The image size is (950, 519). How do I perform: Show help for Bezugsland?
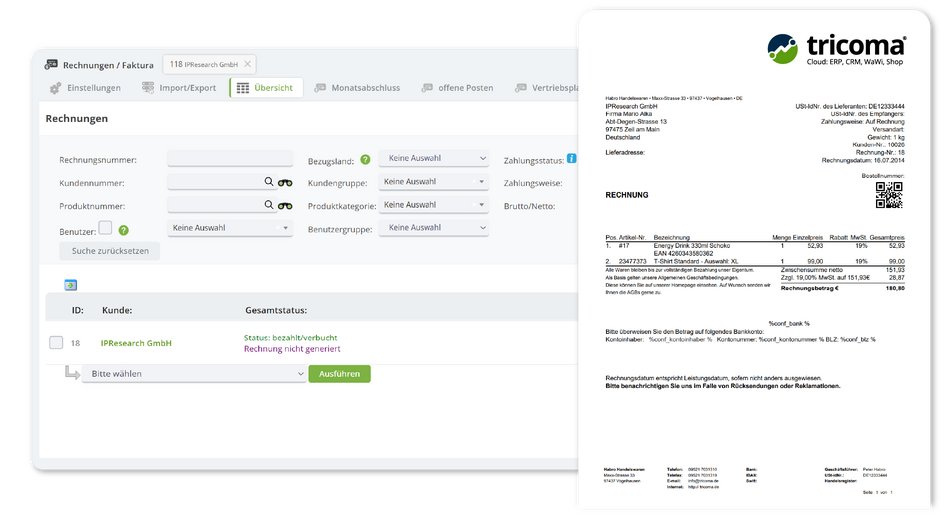click(365, 160)
